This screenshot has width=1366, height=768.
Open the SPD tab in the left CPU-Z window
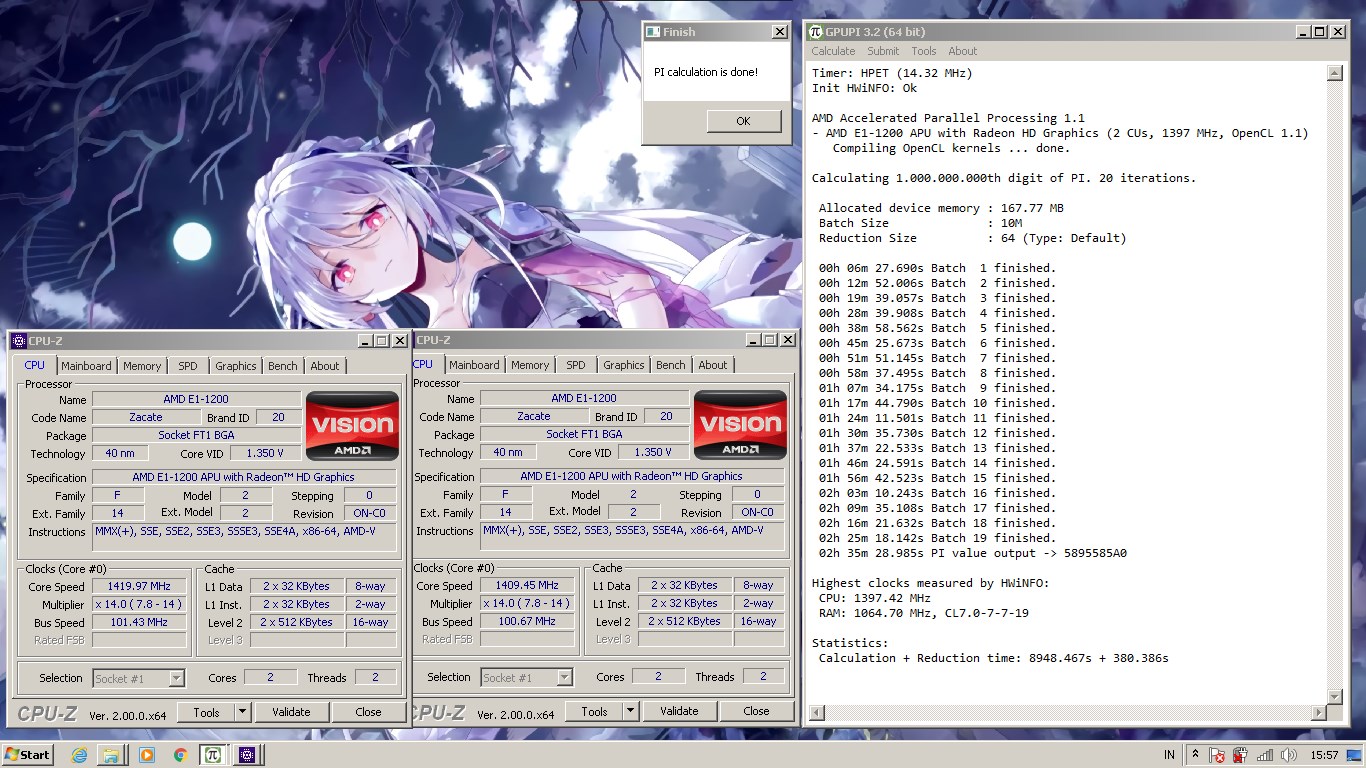point(188,366)
